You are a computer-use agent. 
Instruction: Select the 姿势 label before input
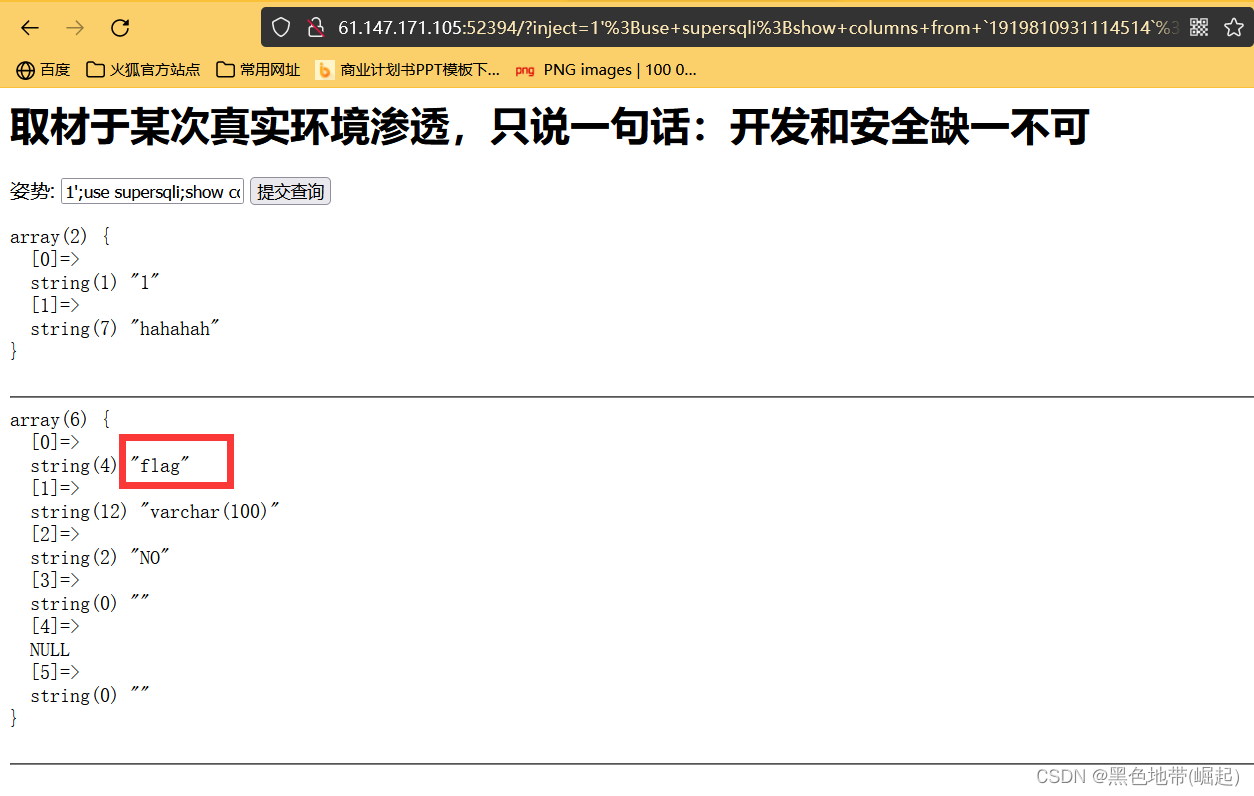[x=32, y=191]
